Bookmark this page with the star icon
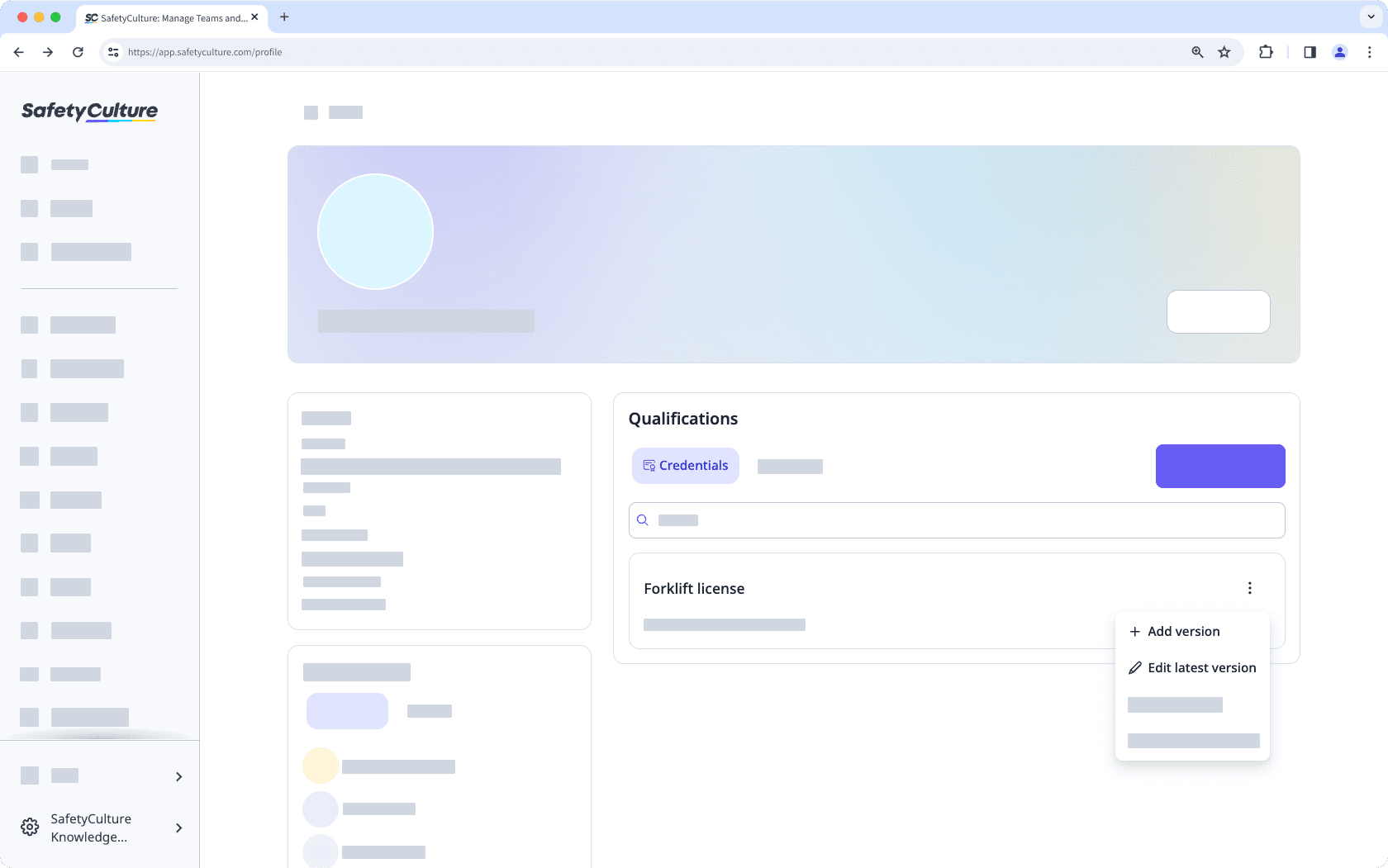Image resolution: width=1388 pixels, height=868 pixels. click(x=1224, y=51)
